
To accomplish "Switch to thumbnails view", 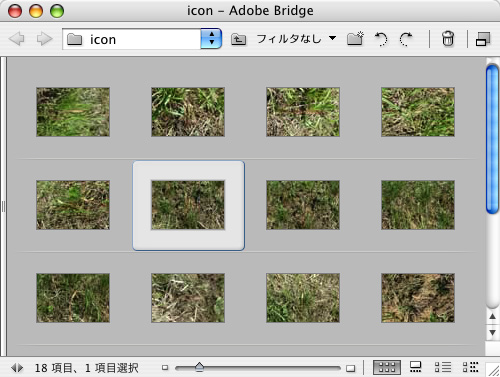I will [387, 367].
